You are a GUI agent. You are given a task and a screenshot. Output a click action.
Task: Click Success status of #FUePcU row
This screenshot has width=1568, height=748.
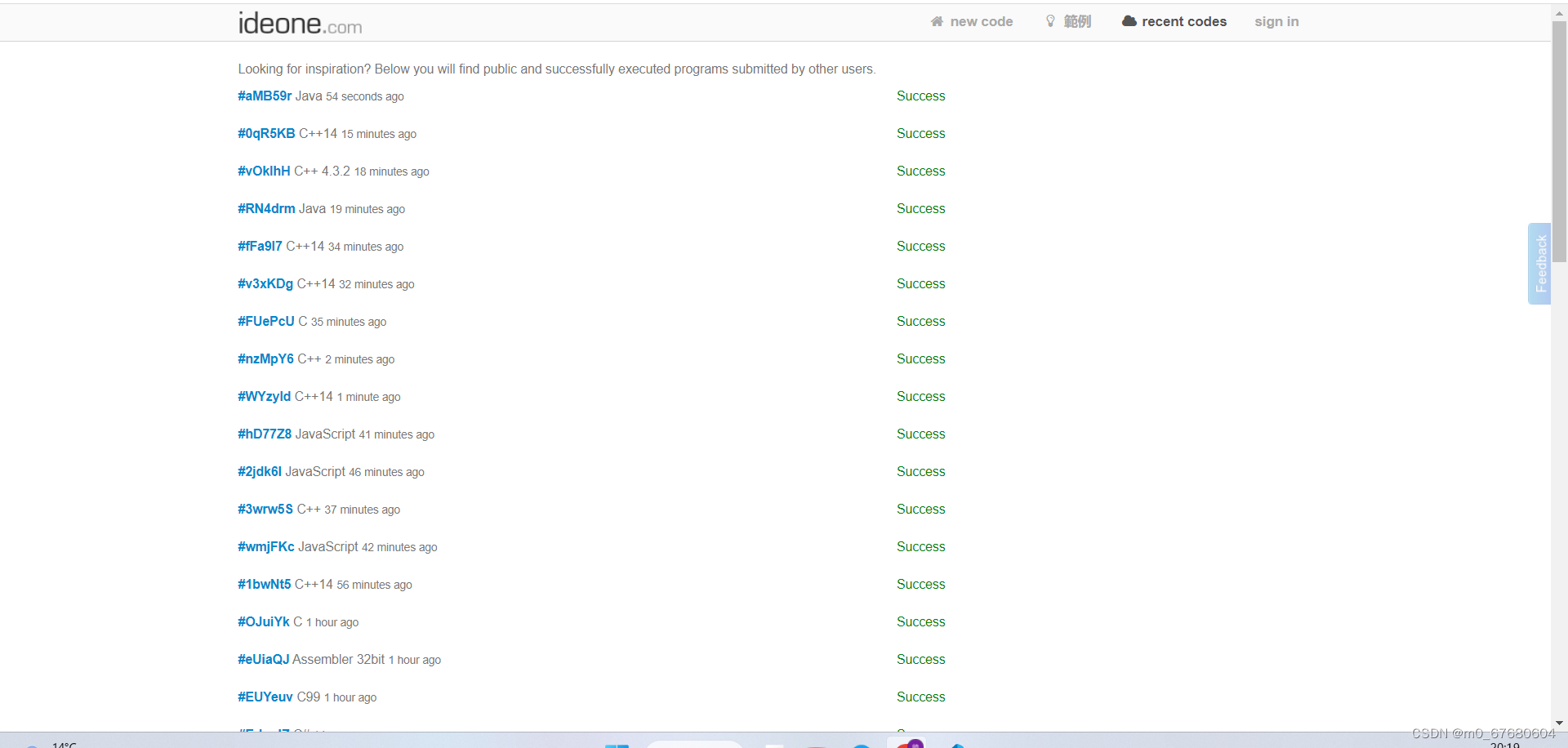[x=920, y=321]
